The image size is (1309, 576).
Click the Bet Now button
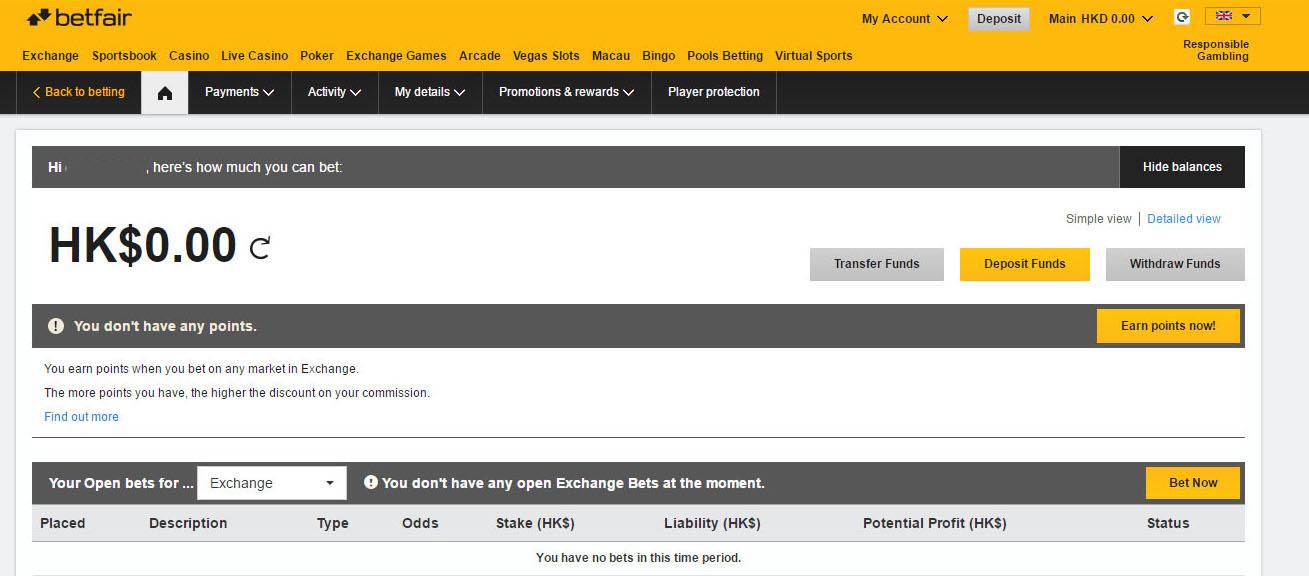click(x=1193, y=483)
